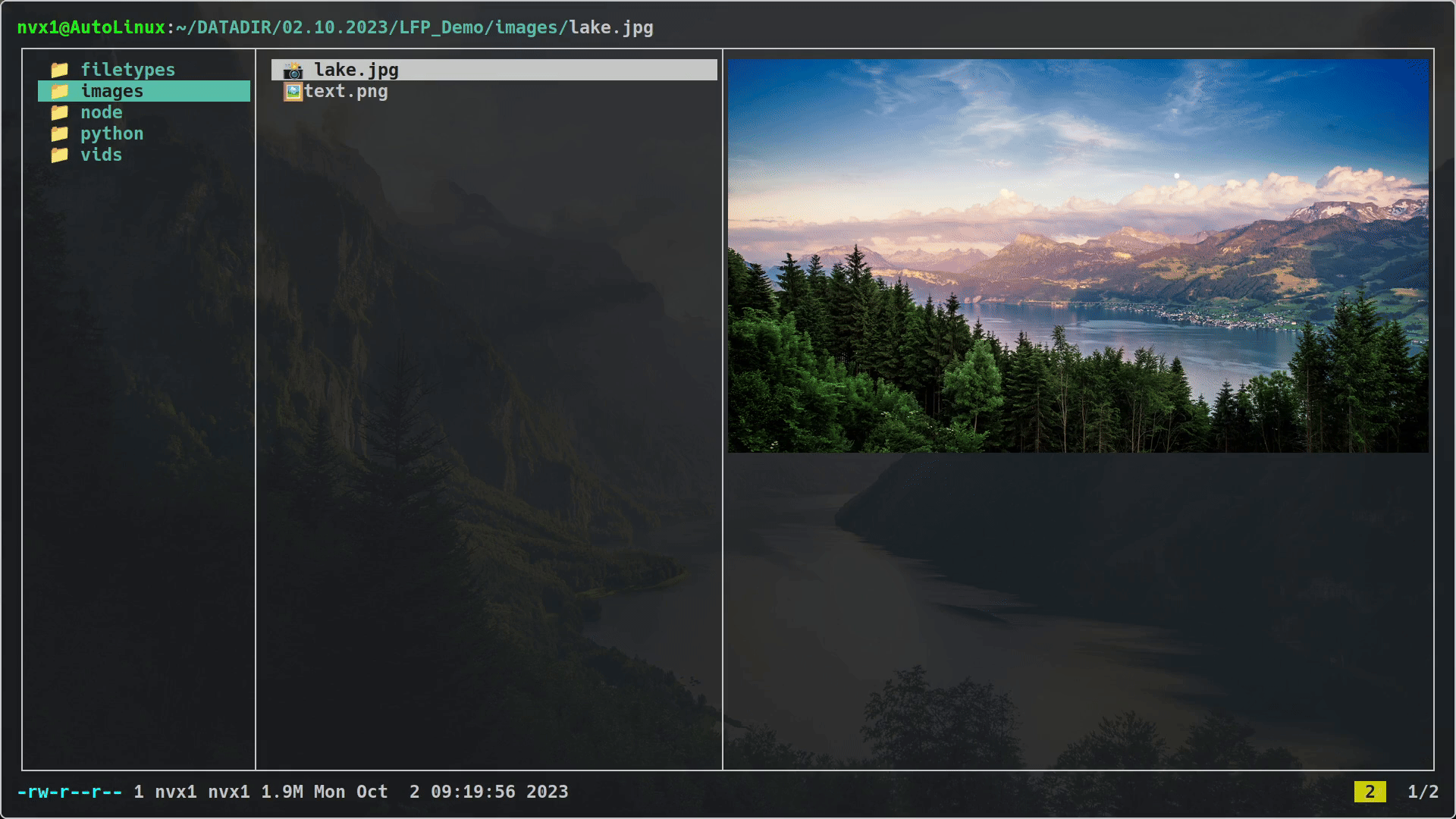Click the folder icon beside python
1456x819 pixels.
click(x=59, y=133)
